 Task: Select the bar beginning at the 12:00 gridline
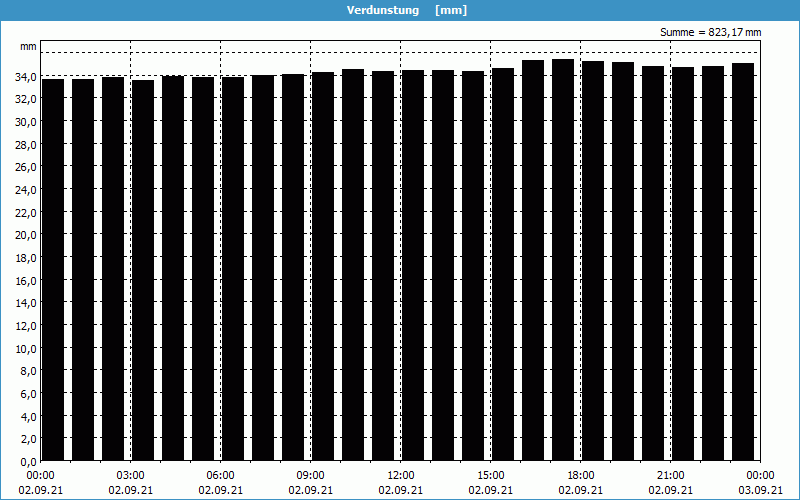click(413, 265)
